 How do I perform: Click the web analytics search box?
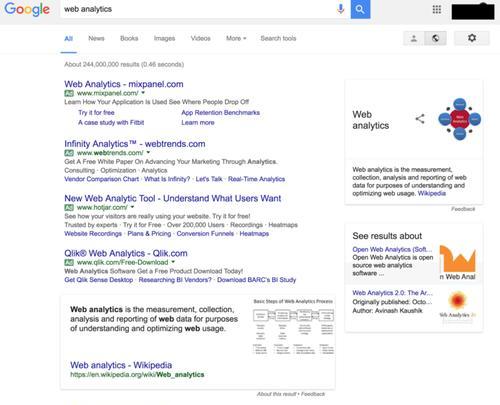tap(198, 9)
